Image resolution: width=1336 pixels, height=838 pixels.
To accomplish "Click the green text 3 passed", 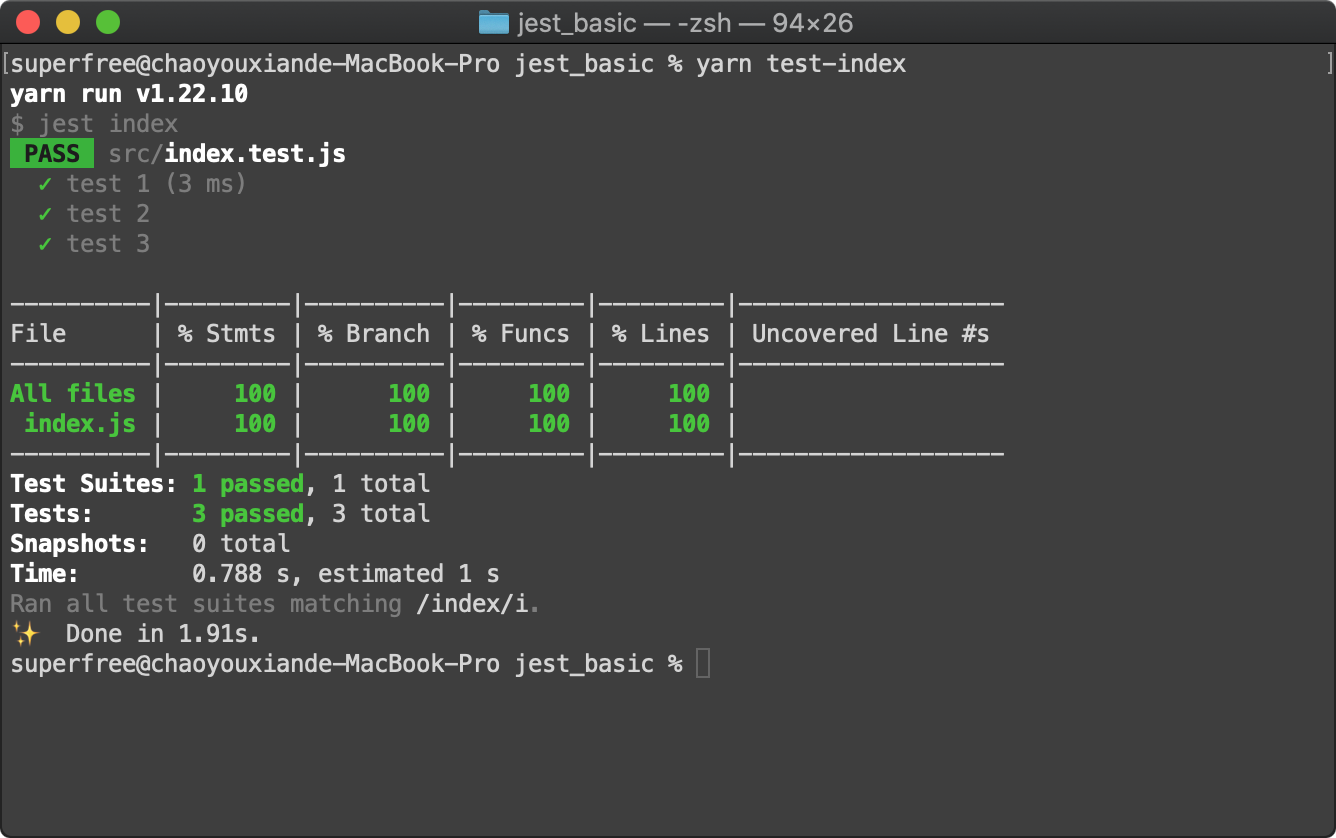I will (x=248, y=514).
